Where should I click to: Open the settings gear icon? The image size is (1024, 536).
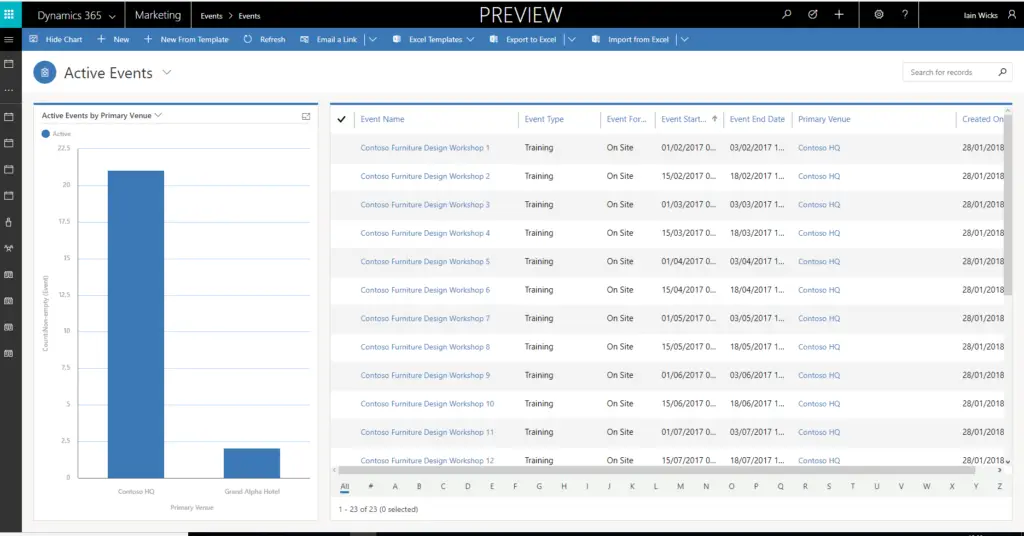click(879, 14)
